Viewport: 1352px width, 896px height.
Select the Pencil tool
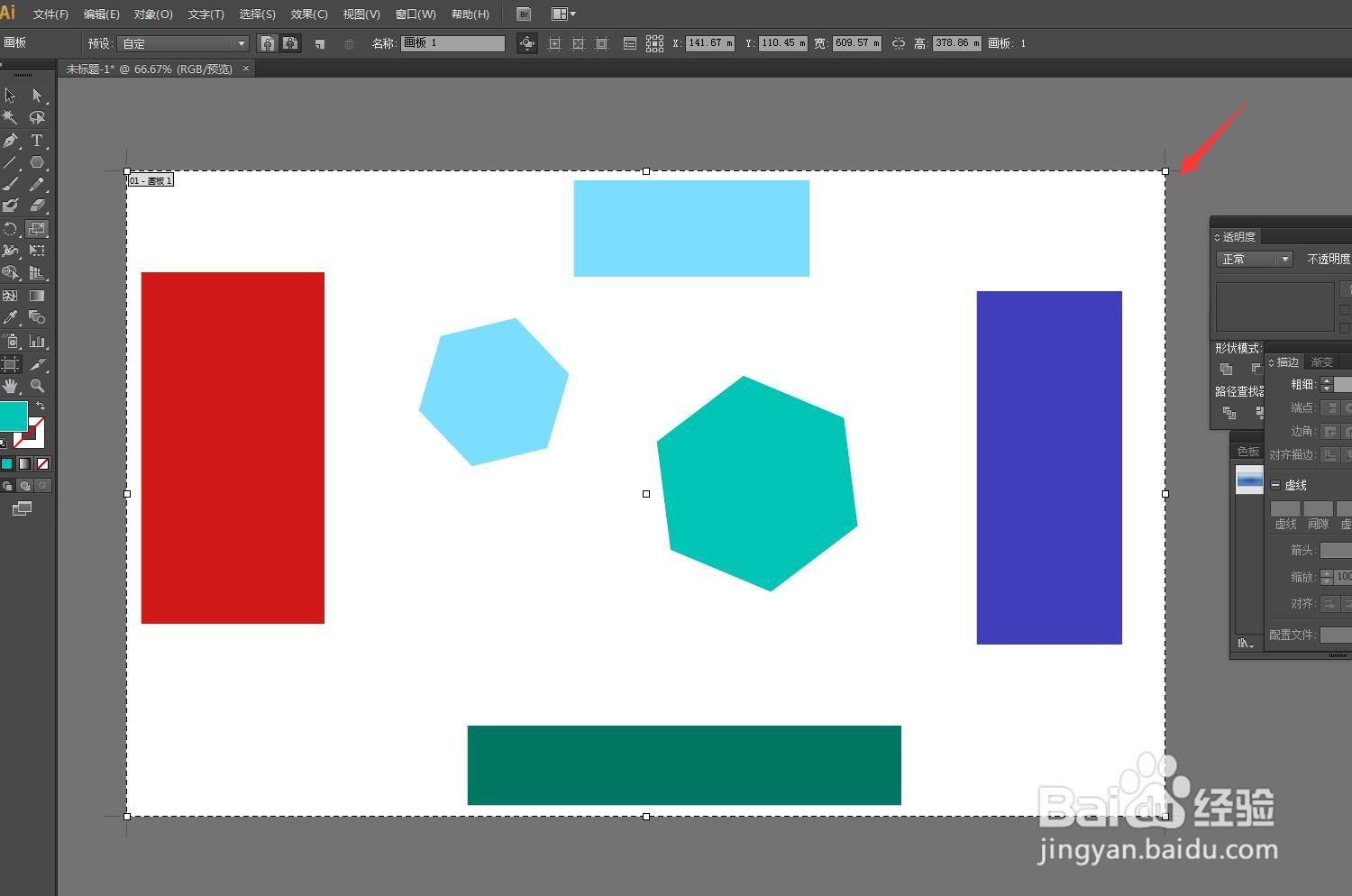click(37, 185)
